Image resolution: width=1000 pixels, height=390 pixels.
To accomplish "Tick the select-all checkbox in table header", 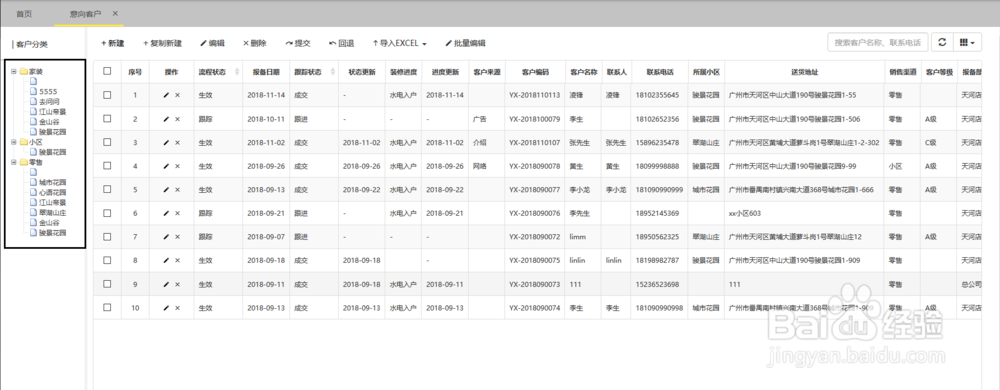I will coord(107,71).
